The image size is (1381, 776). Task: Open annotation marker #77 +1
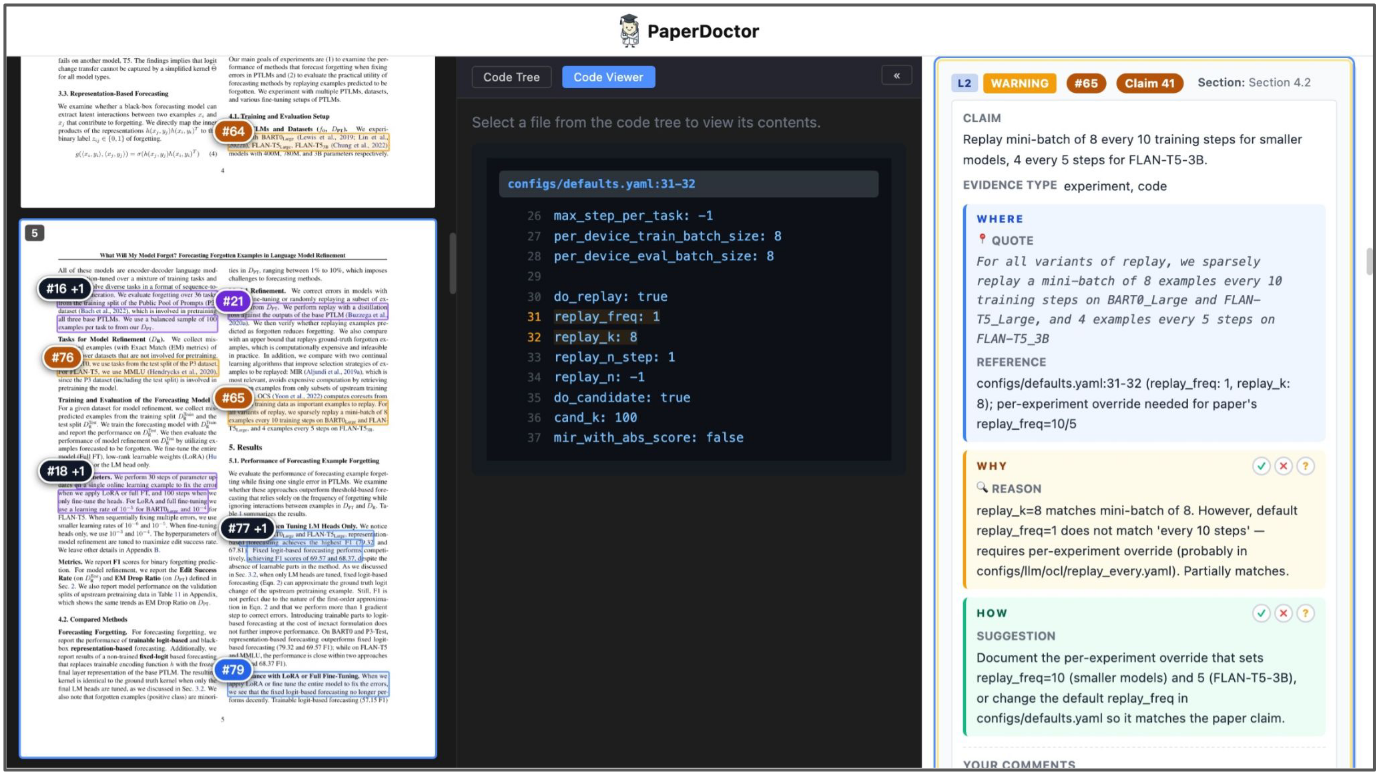pos(245,528)
